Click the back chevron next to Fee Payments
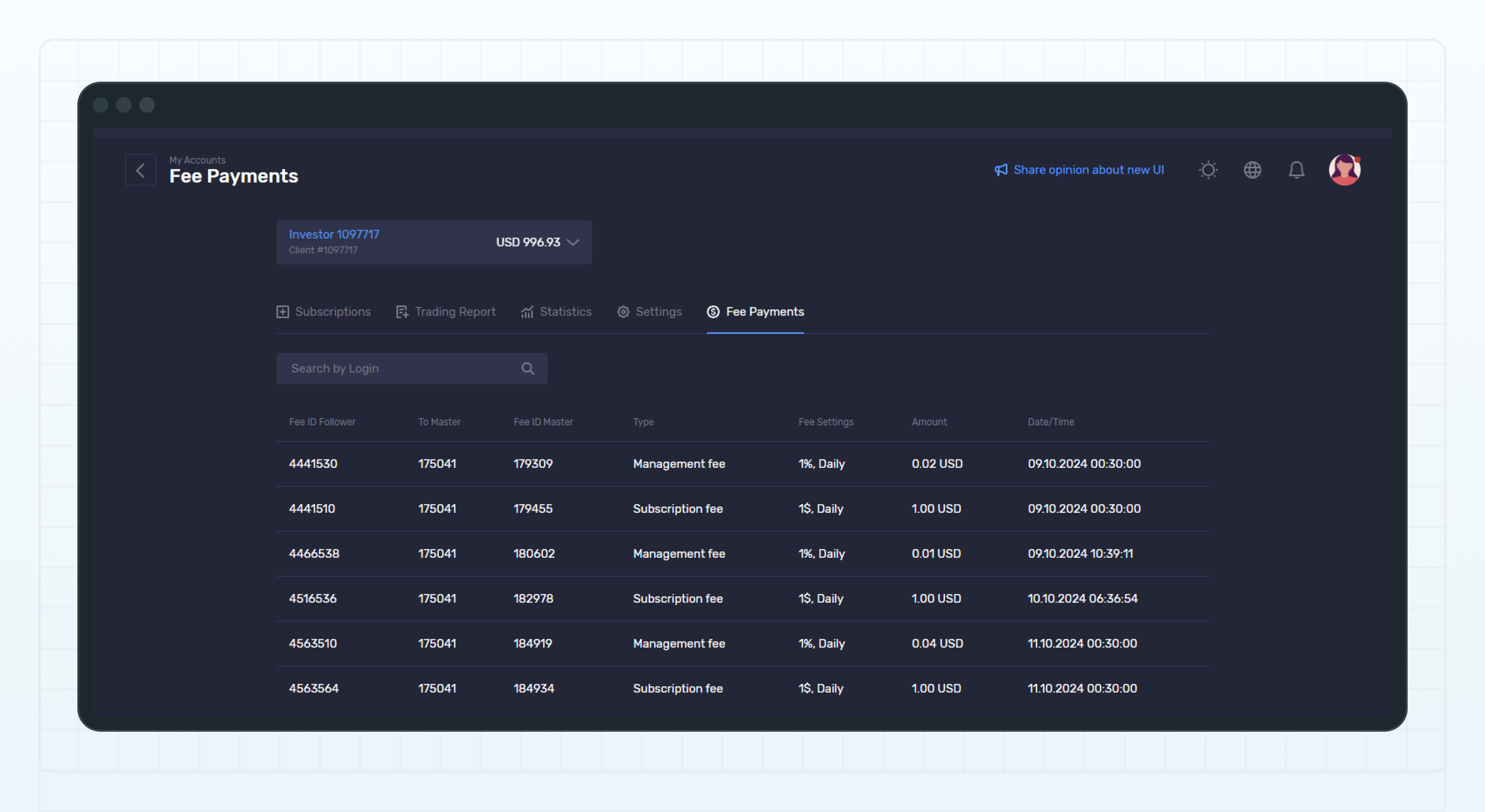1485x812 pixels. point(140,170)
